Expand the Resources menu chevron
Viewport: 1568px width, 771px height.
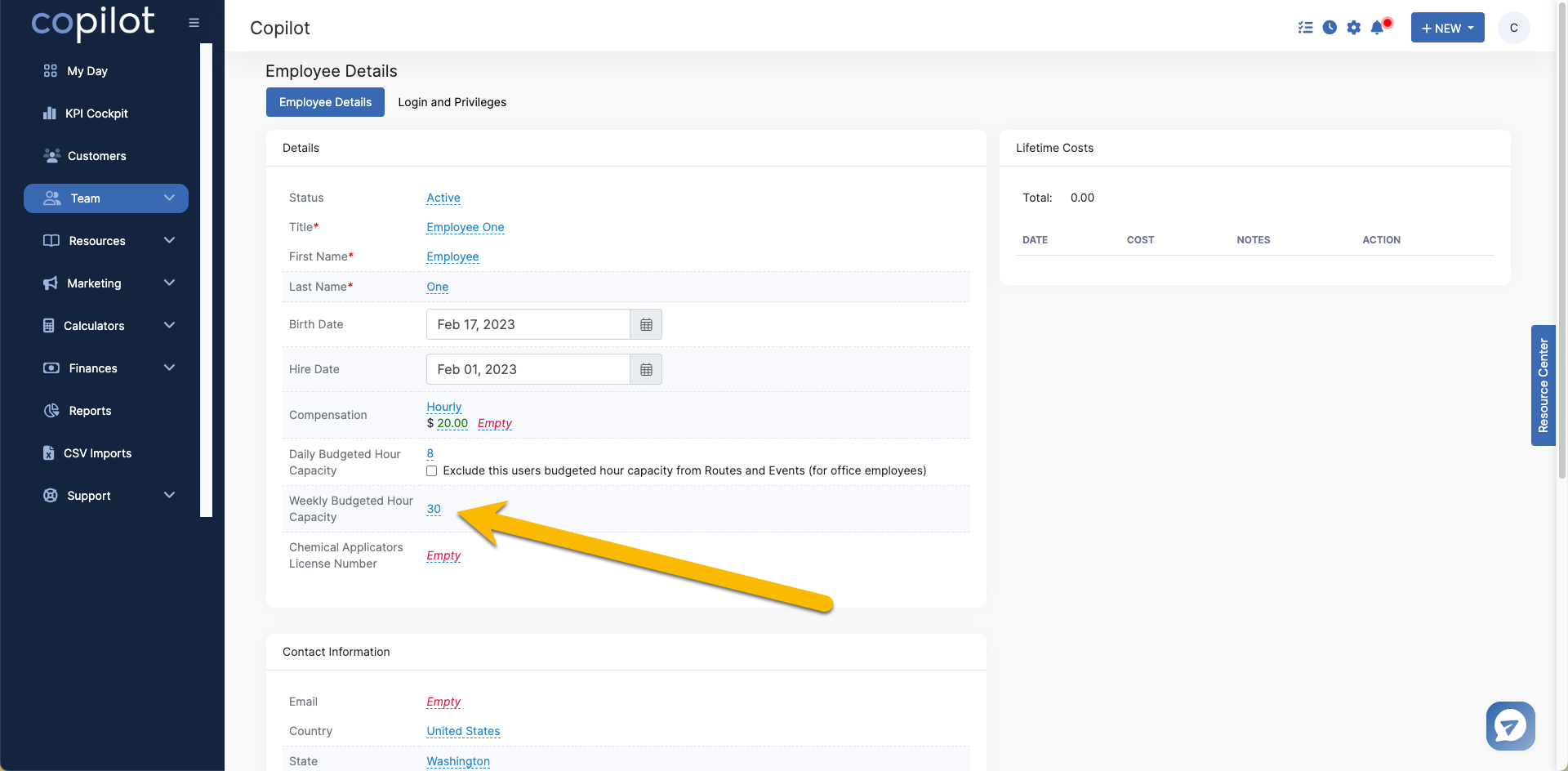pos(170,240)
